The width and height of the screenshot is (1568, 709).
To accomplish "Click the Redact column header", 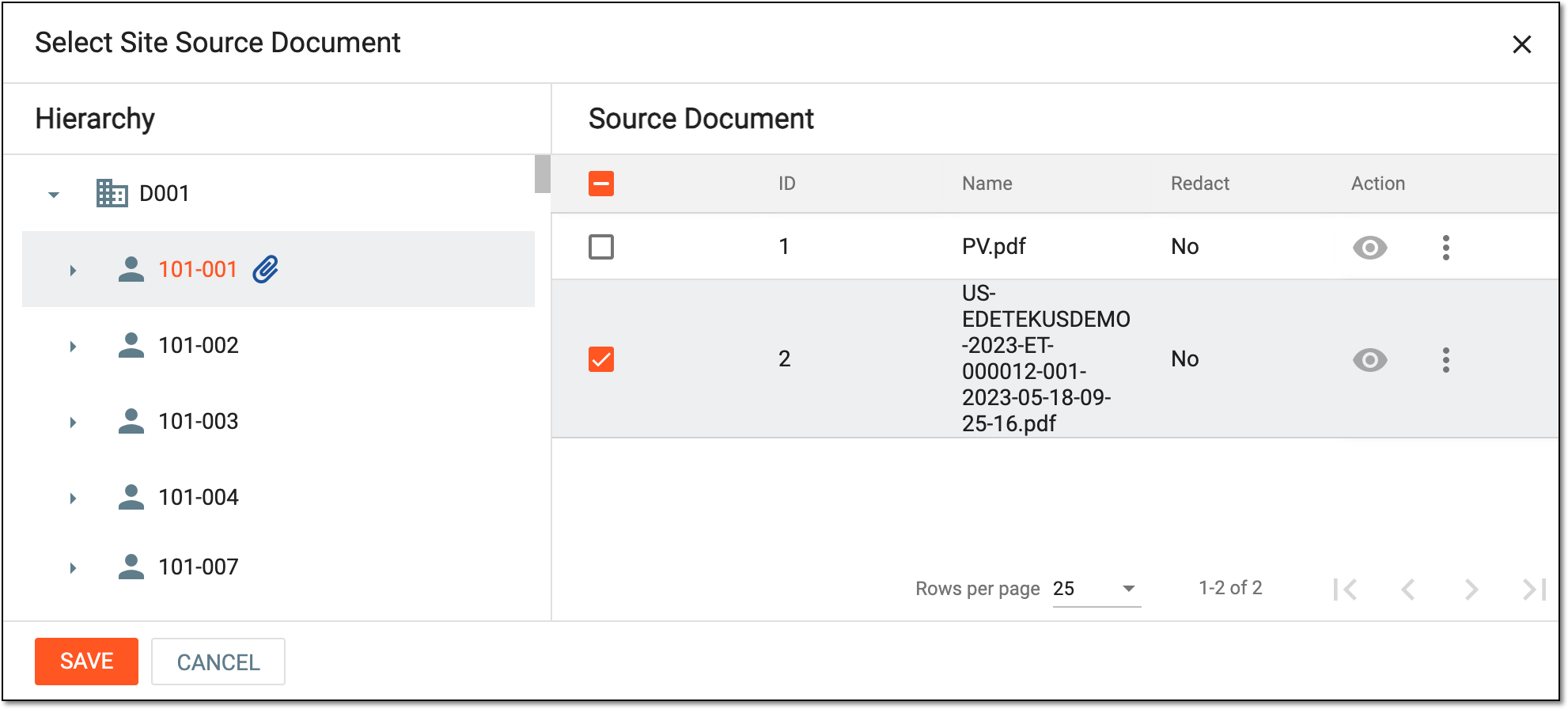I will point(1200,184).
